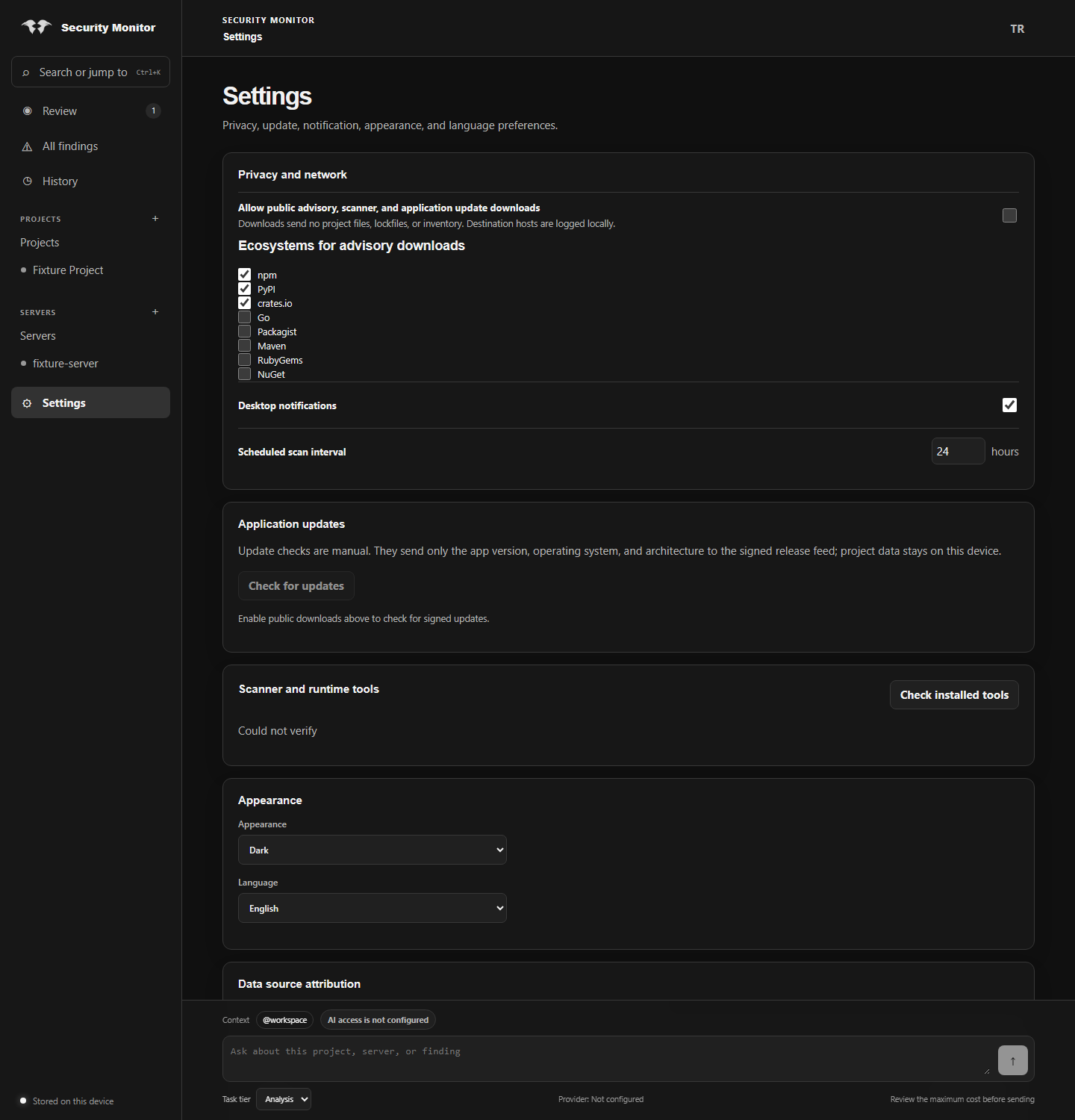Open Review in the sidebar
The width and height of the screenshot is (1075, 1120).
[90, 111]
